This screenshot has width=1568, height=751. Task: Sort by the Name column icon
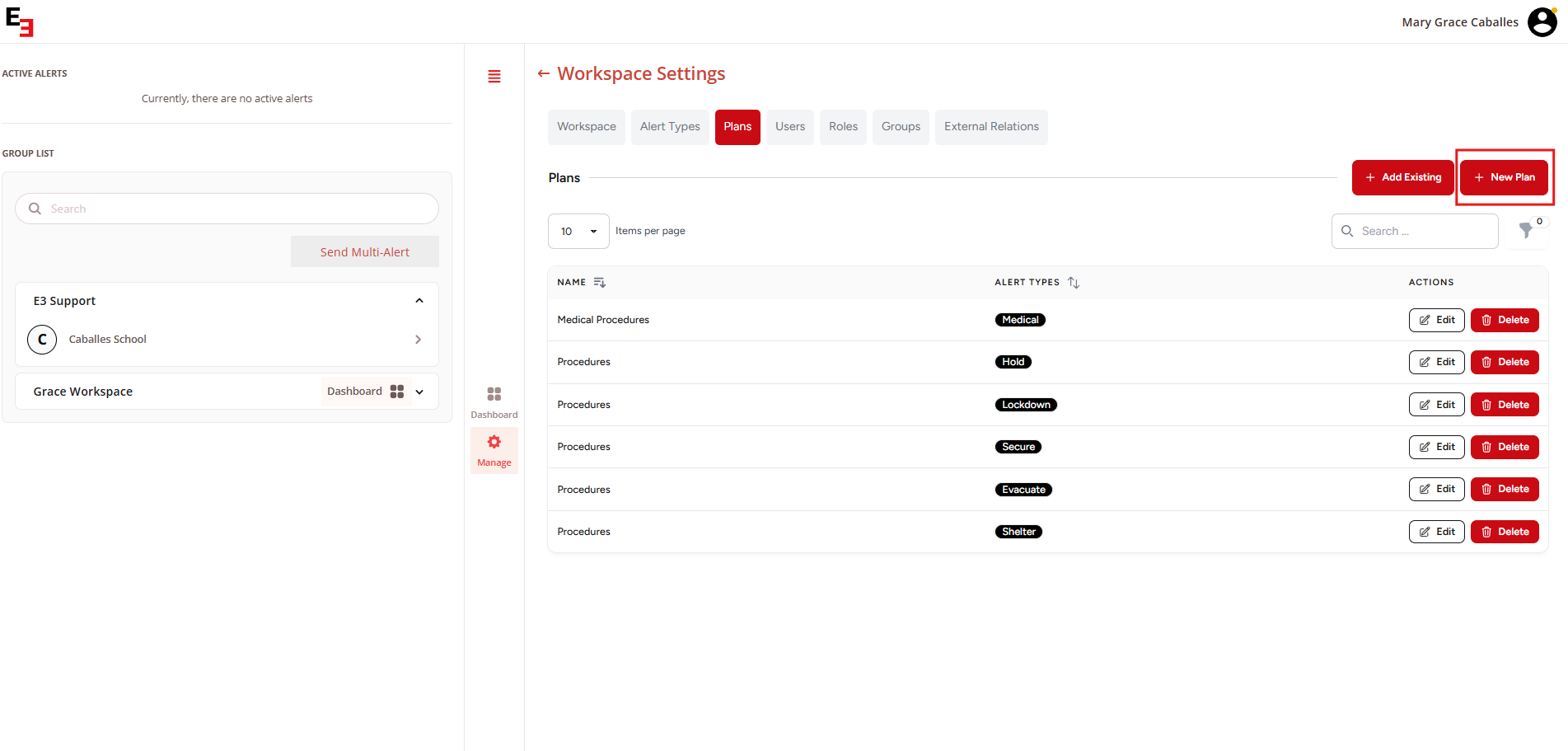(600, 283)
